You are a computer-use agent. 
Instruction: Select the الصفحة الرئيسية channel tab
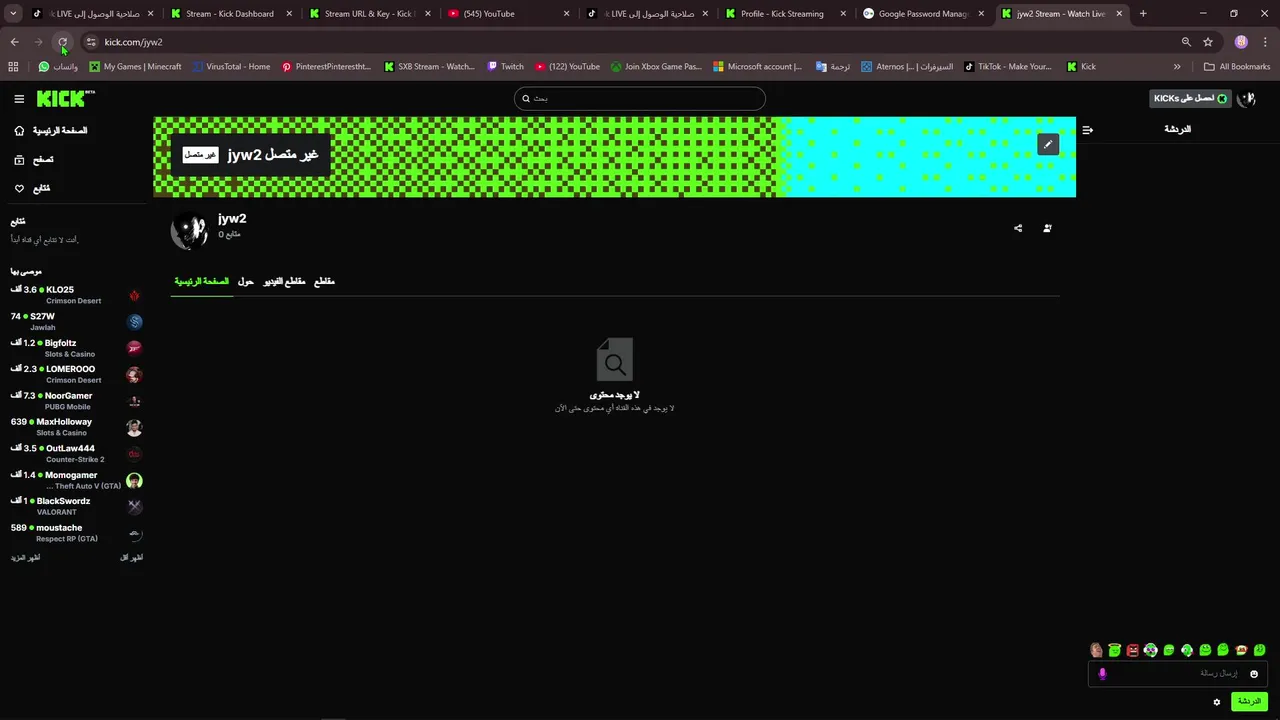[202, 282]
